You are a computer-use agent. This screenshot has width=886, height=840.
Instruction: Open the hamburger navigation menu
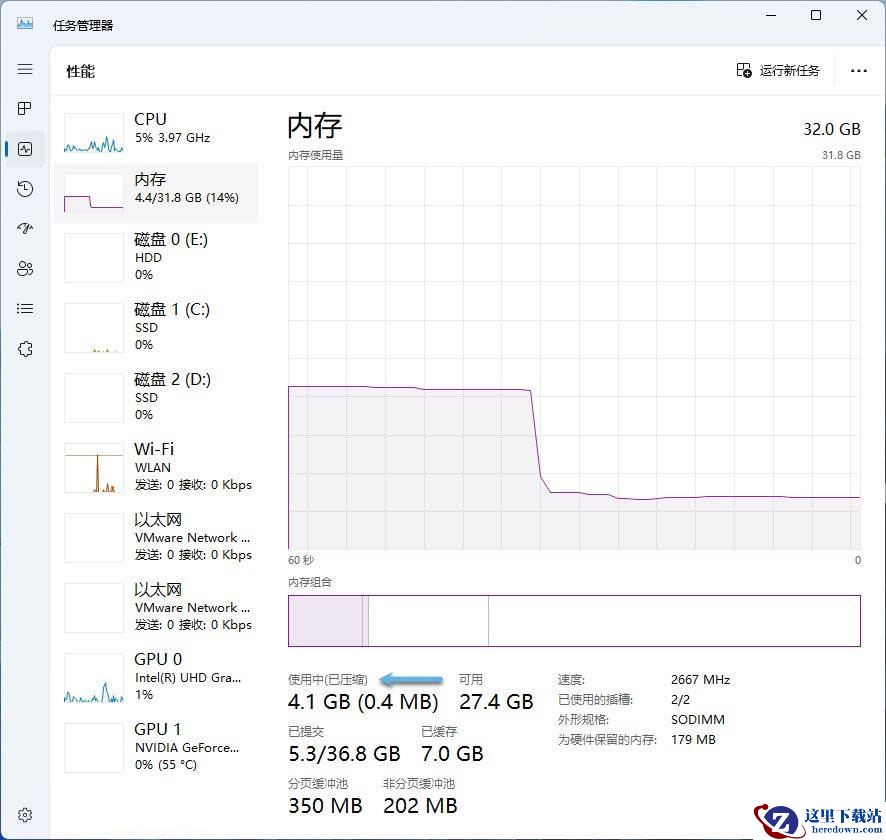click(25, 69)
